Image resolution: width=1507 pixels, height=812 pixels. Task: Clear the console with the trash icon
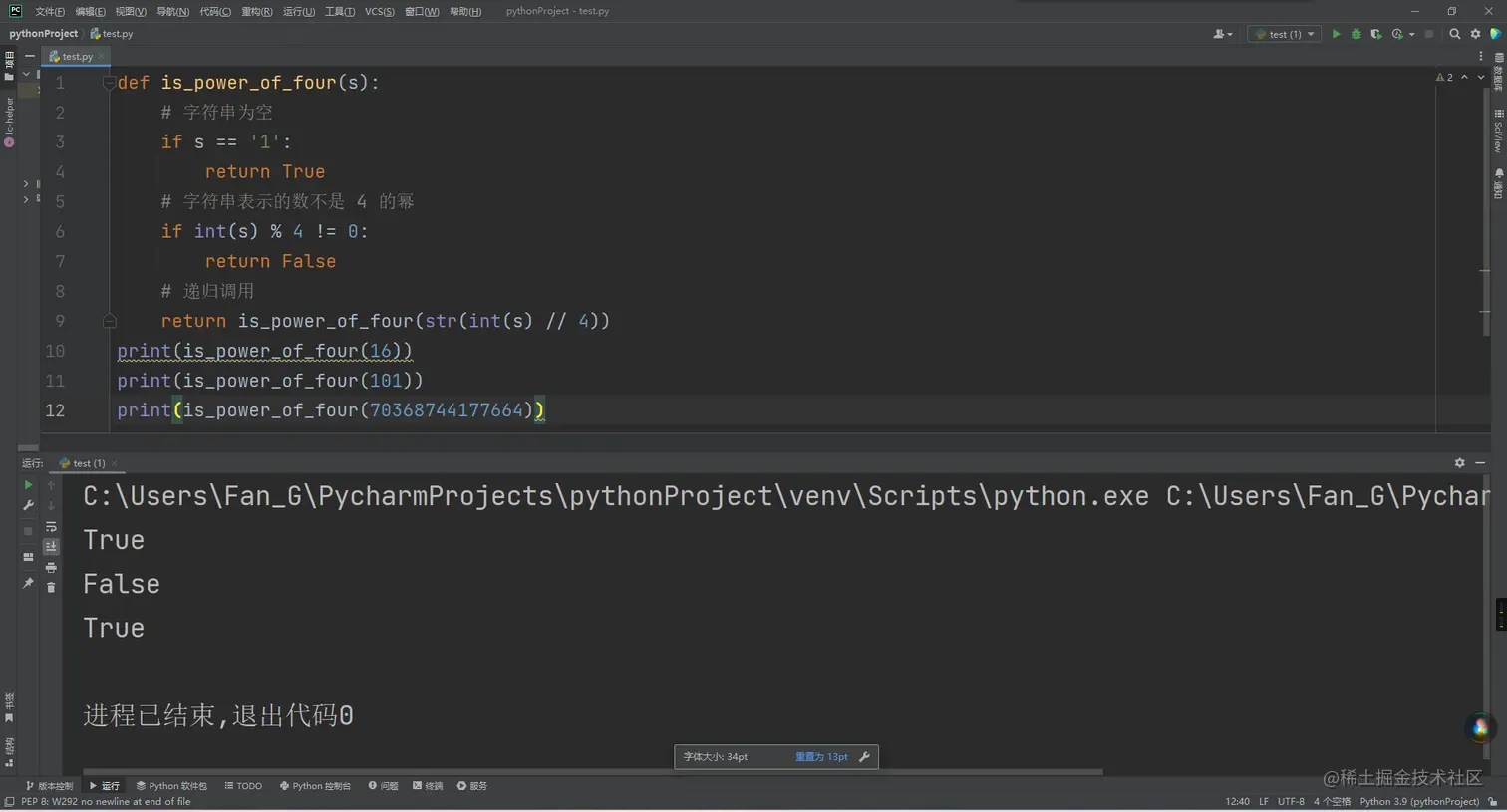click(51, 587)
